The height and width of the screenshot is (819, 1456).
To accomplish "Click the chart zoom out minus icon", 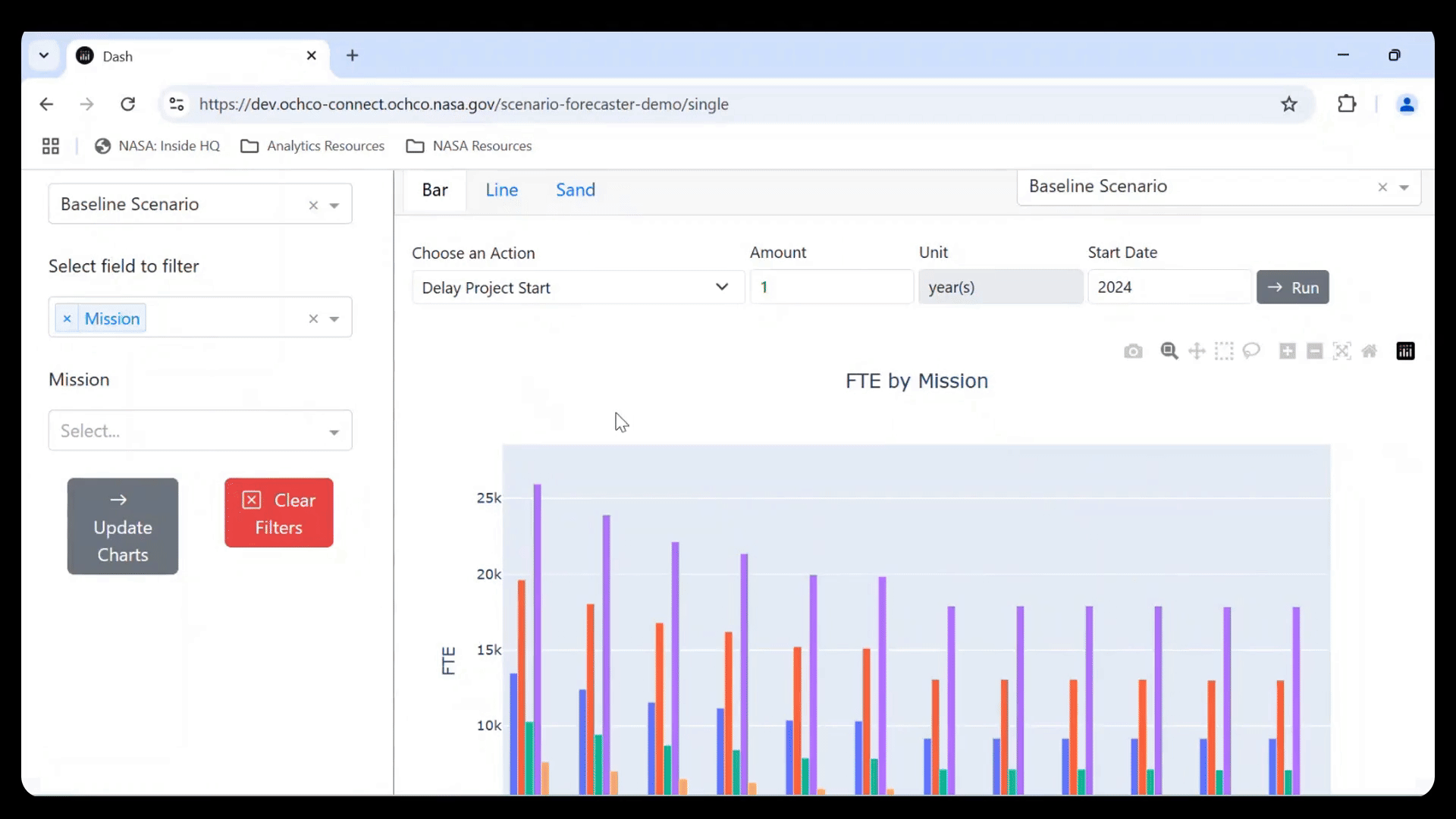I will [x=1315, y=351].
